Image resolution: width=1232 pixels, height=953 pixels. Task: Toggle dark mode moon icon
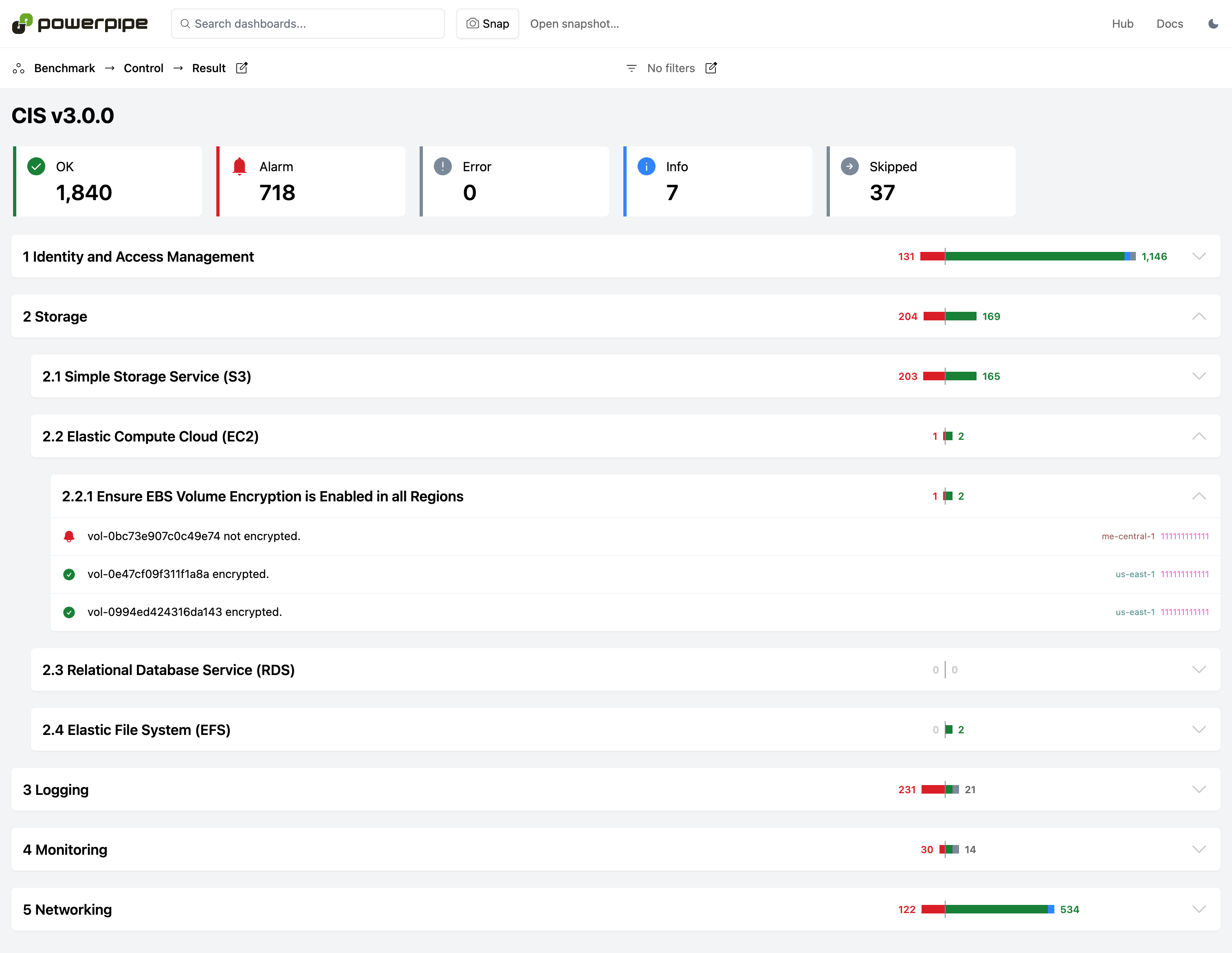coord(1213,24)
